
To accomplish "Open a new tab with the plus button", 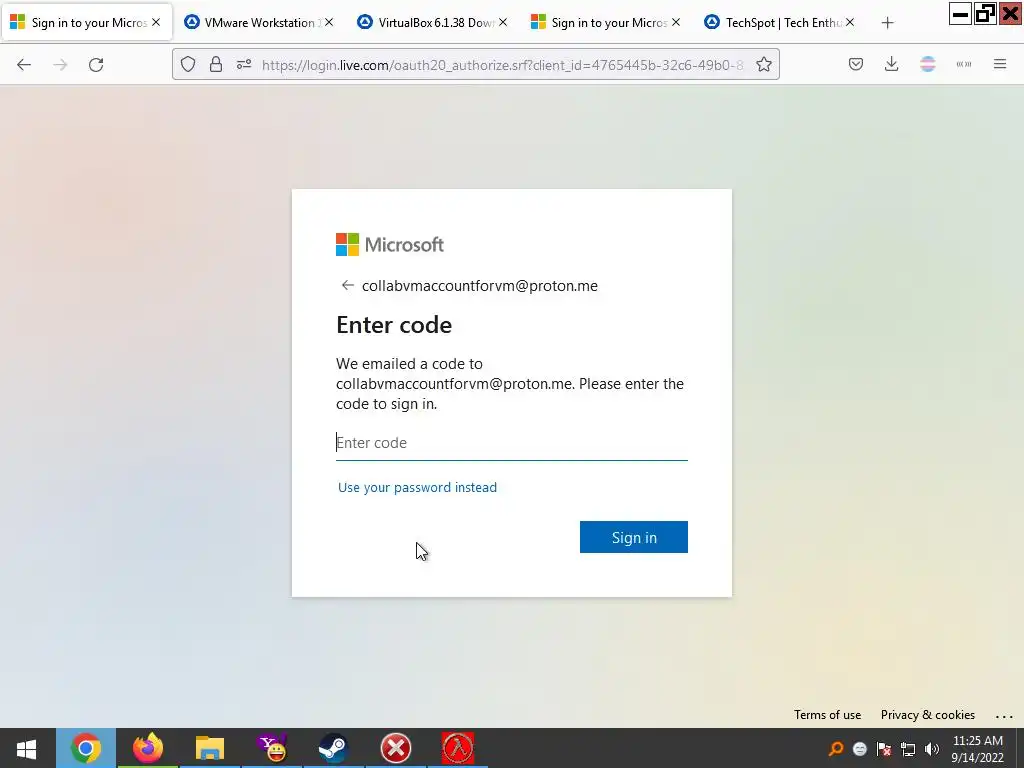I will click(x=887, y=23).
